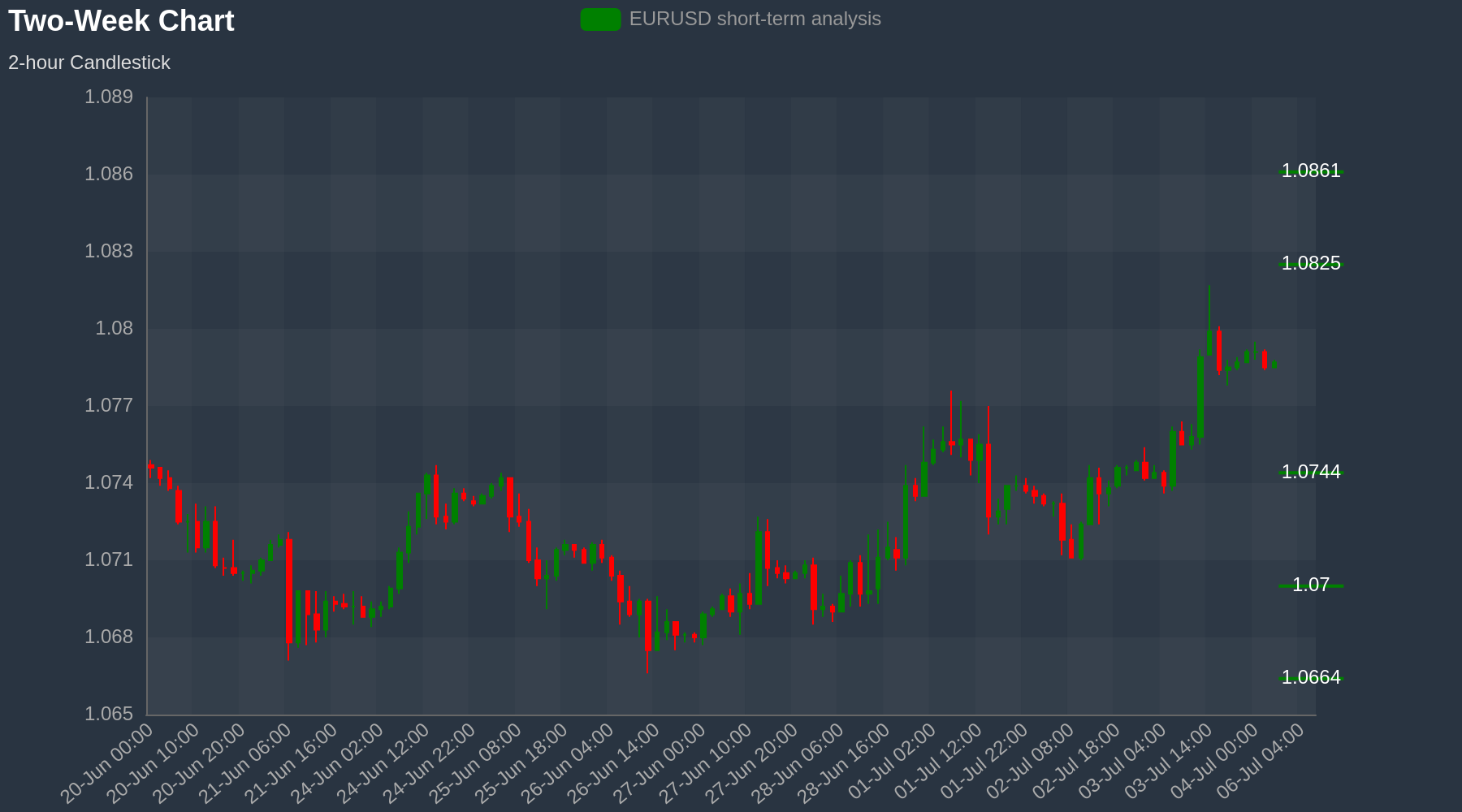Click the 1.083 y-axis label
Image resolution: width=1462 pixels, height=812 pixels.
(x=109, y=251)
